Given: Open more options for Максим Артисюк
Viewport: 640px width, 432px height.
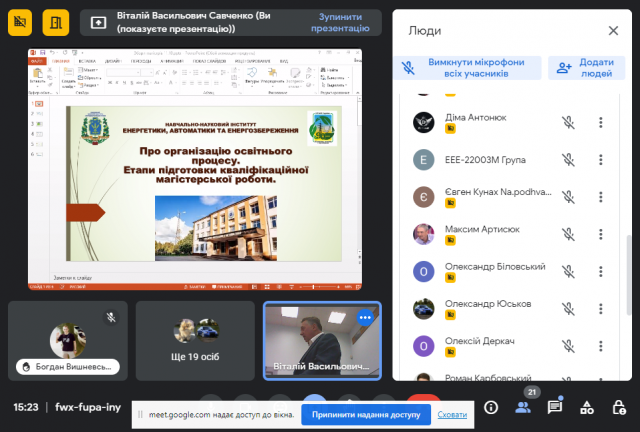Looking at the screenshot, I should coord(601,234).
